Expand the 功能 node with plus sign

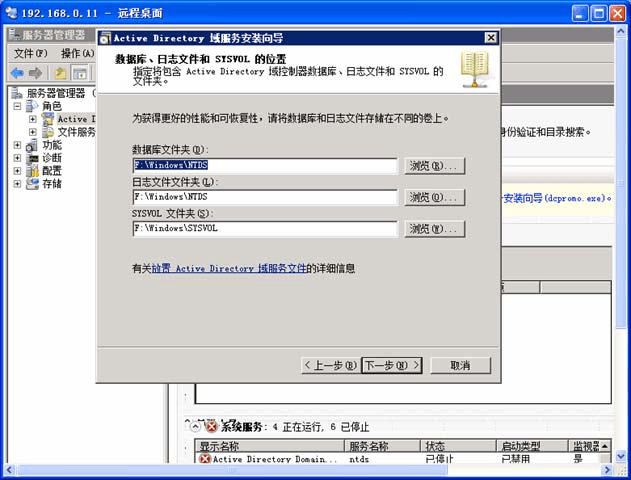18,145
